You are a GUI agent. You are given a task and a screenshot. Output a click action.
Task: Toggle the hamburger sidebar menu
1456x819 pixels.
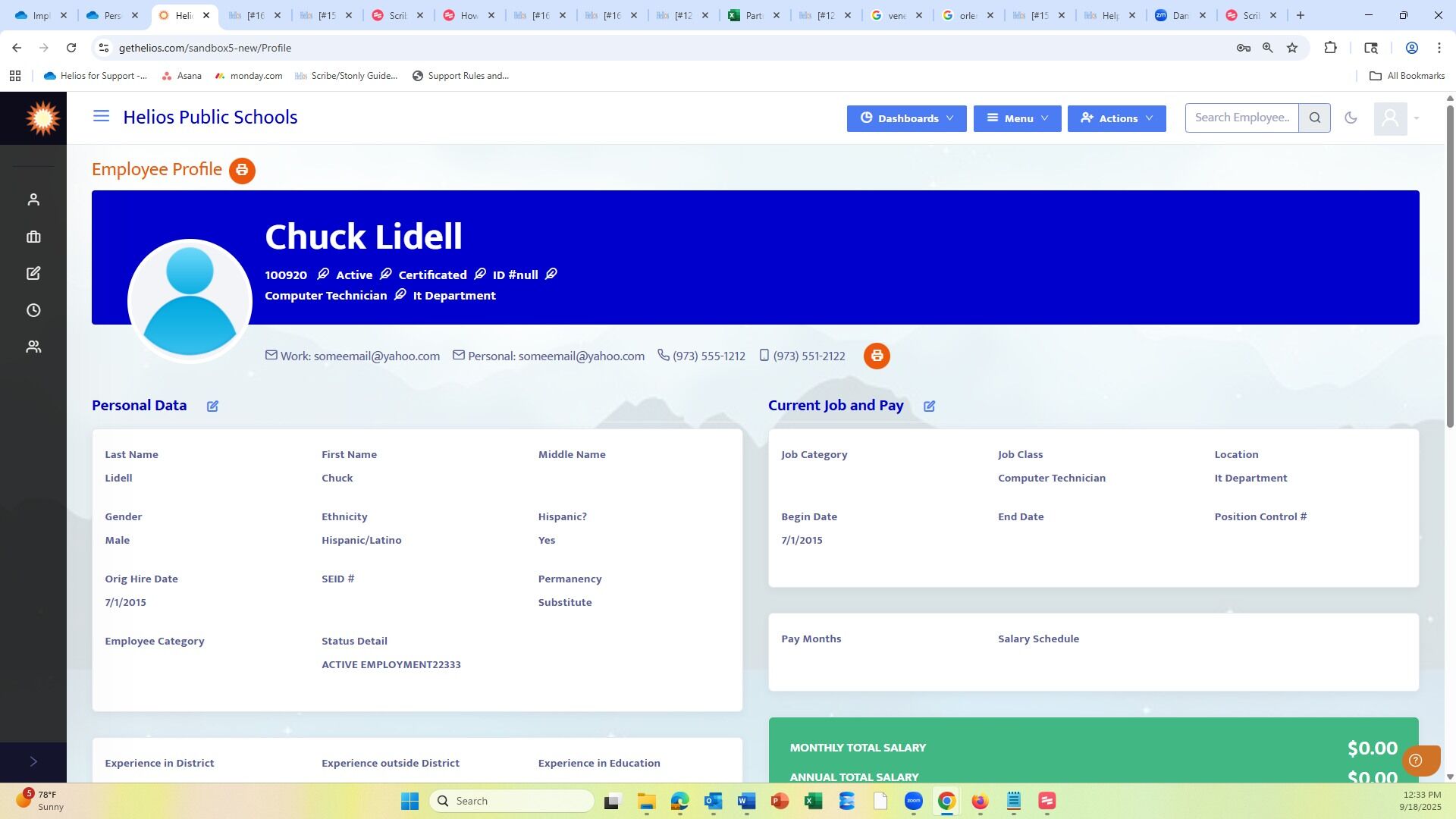coord(101,117)
